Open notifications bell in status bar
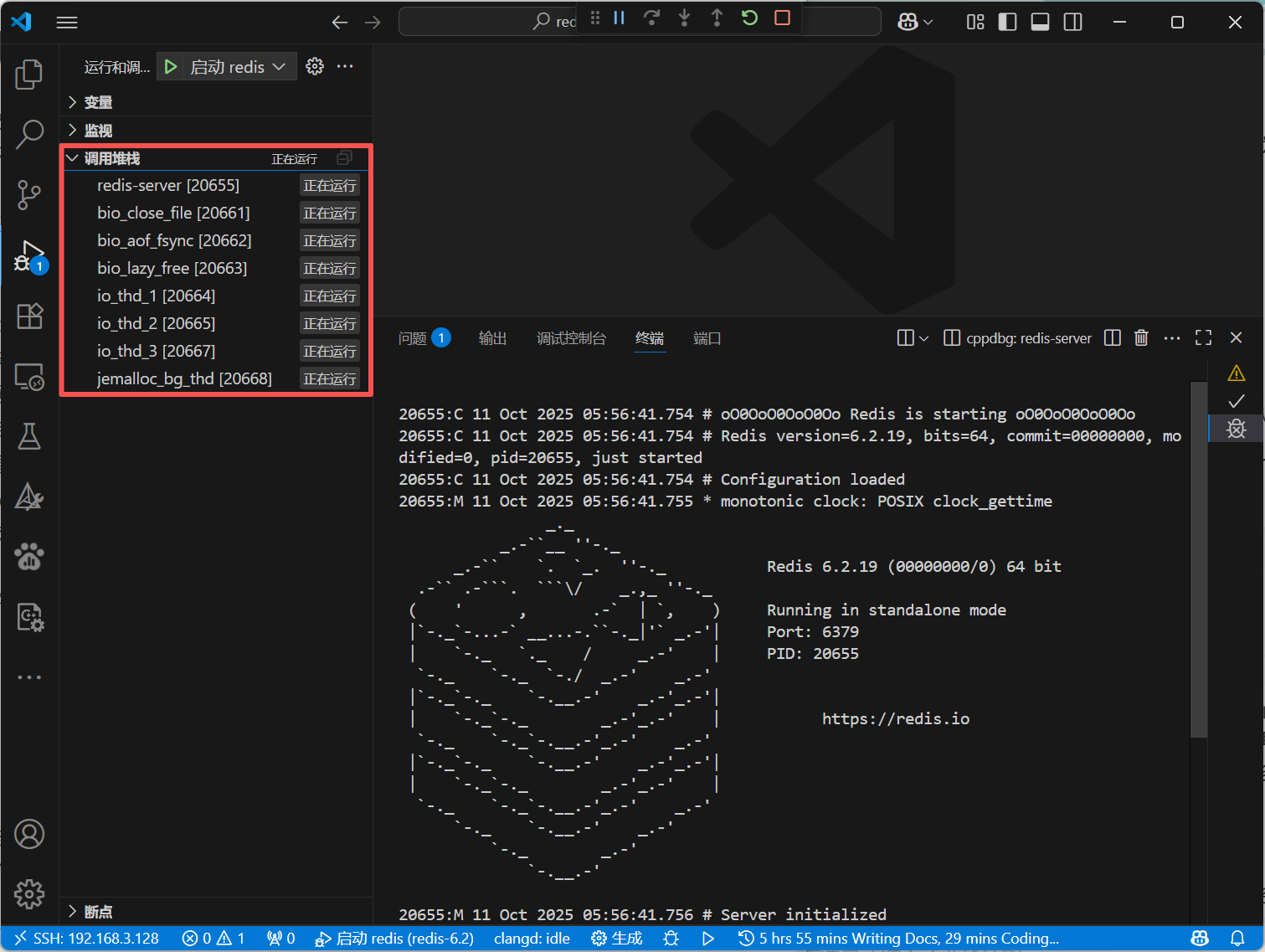Image resolution: width=1265 pixels, height=952 pixels. pos(1237,939)
